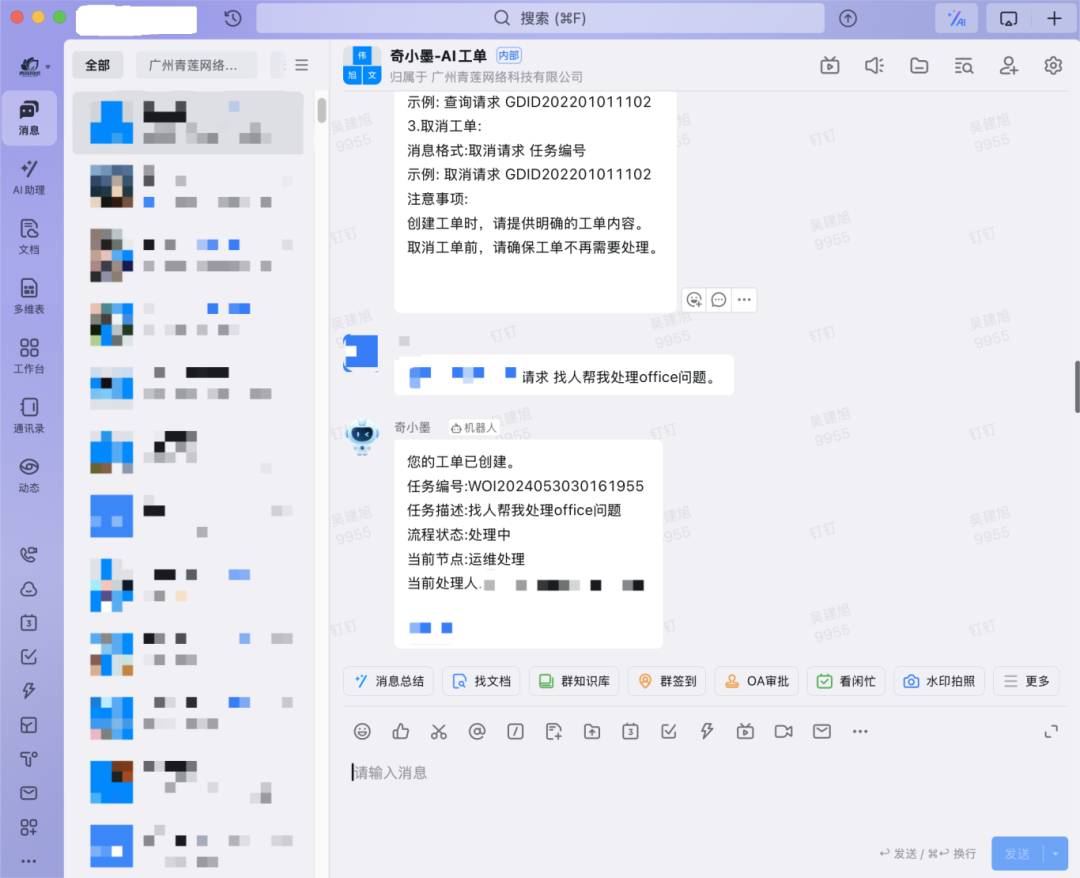
Task: Open the 通讯录 contacts section
Action: 29,415
